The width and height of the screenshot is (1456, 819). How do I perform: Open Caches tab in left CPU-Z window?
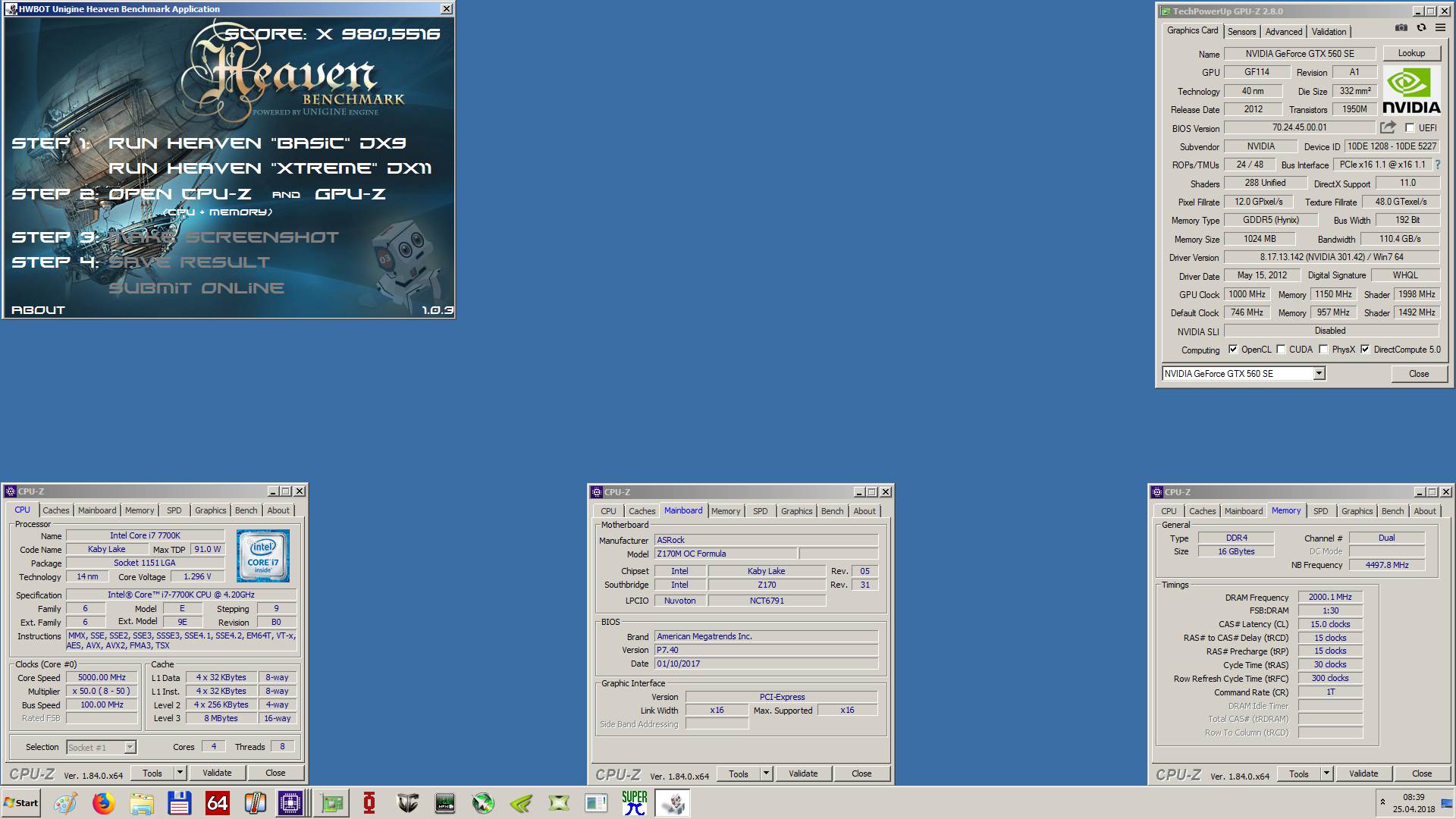pos(56,510)
